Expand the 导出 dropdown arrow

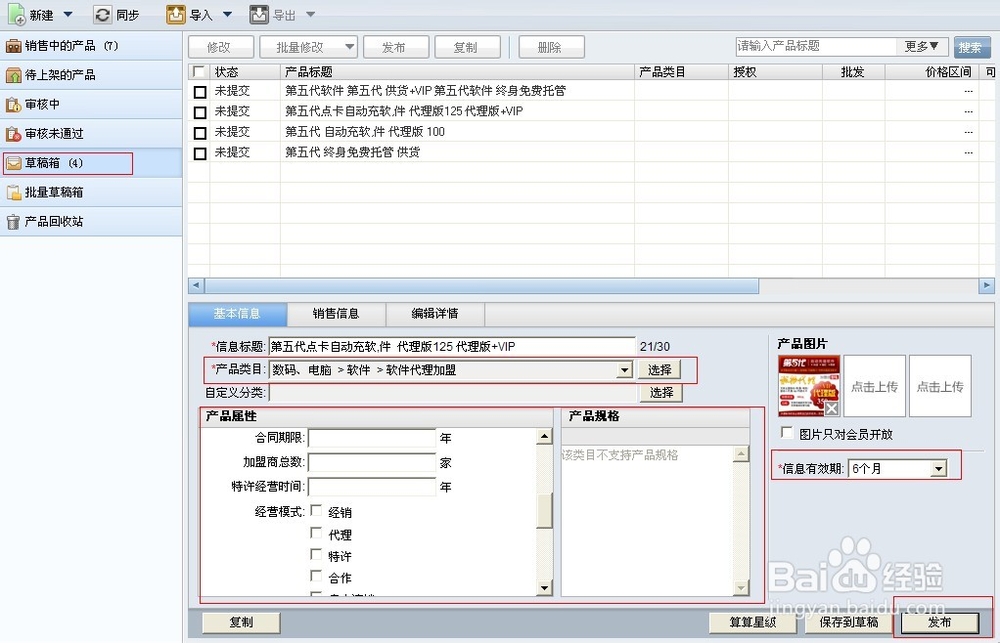click(x=311, y=14)
